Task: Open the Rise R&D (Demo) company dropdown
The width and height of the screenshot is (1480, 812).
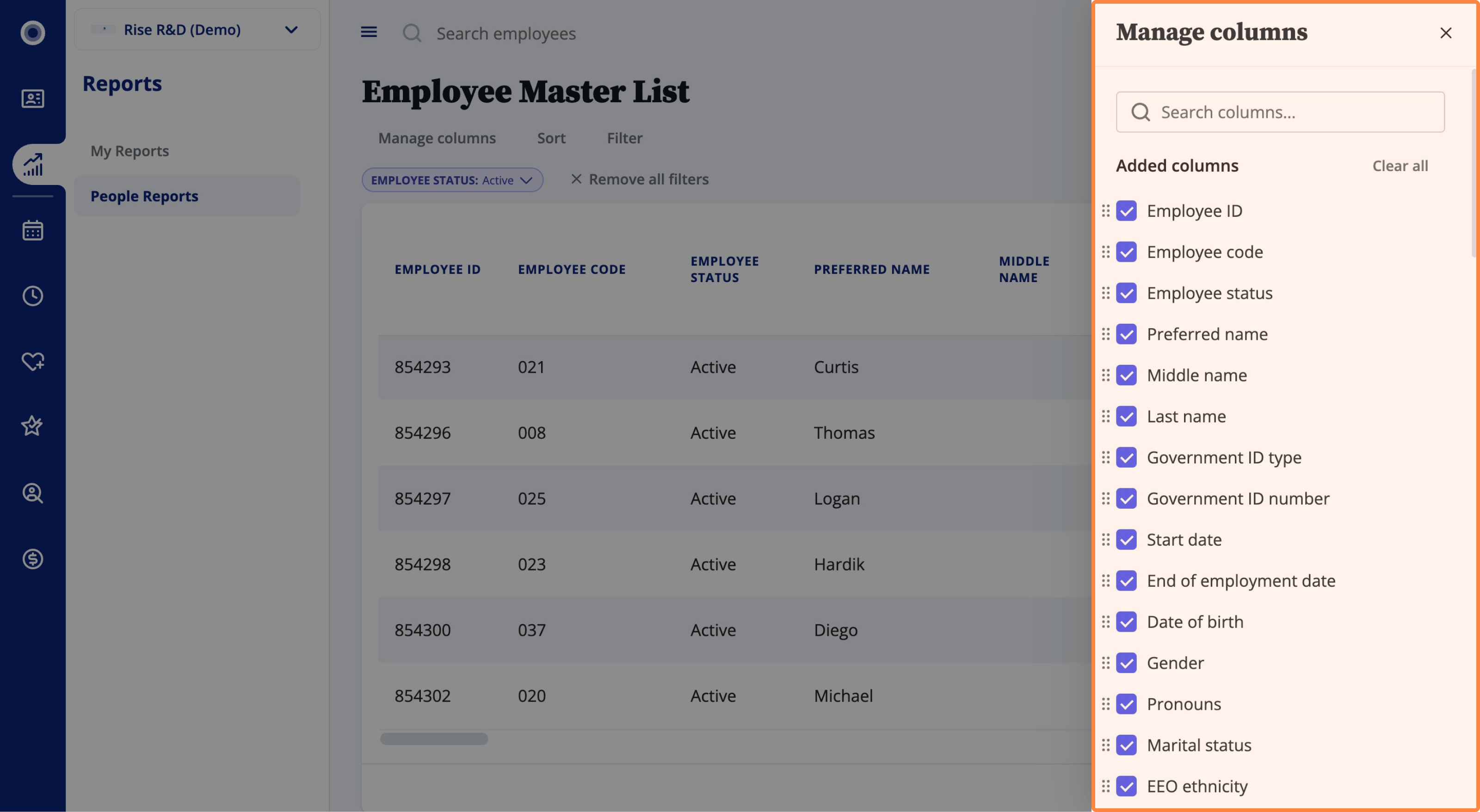Action: click(197, 29)
